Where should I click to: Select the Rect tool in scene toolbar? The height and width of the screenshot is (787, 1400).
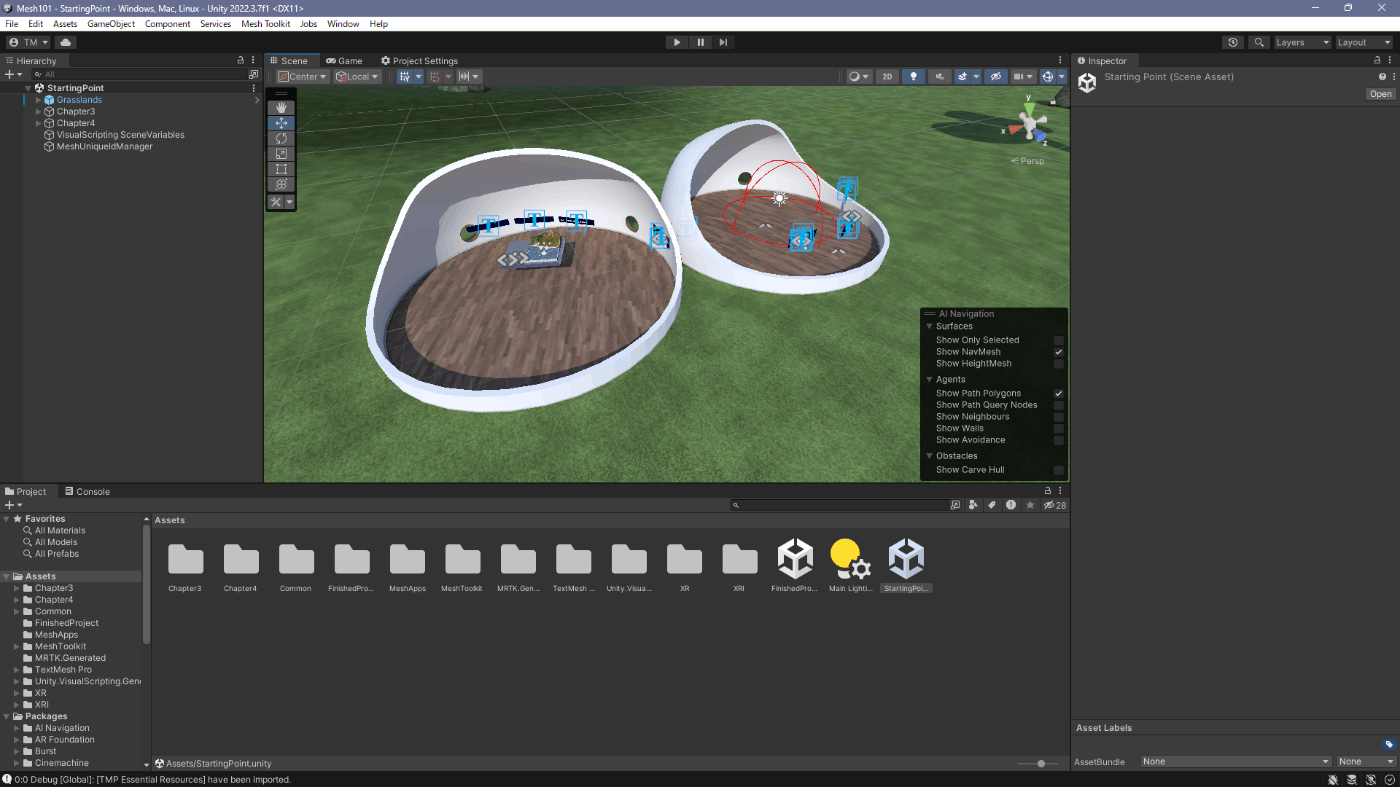[281, 169]
